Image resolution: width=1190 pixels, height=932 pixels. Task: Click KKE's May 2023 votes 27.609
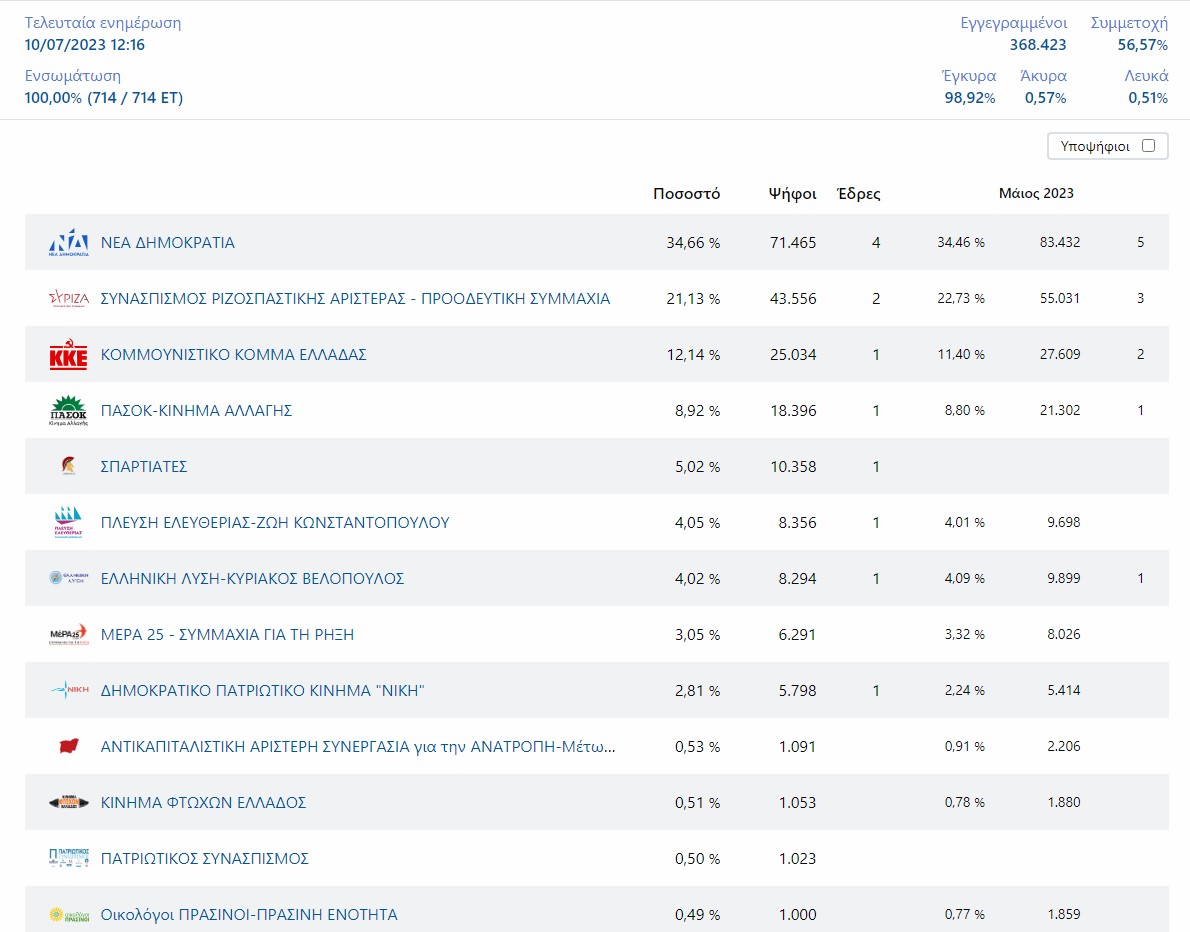click(x=1059, y=354)
